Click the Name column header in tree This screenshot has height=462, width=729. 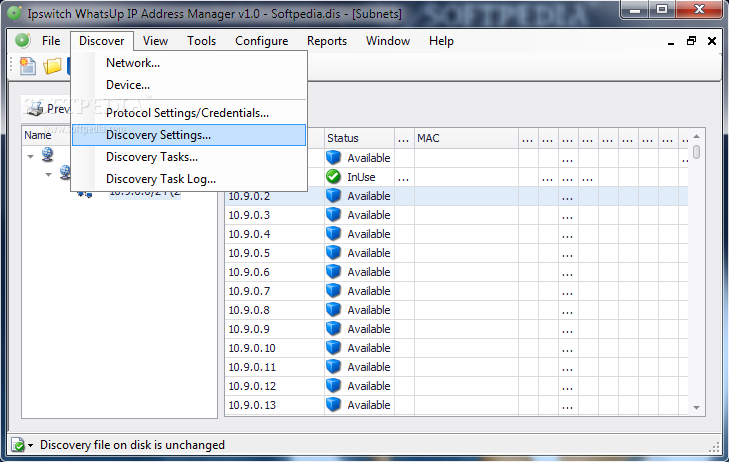pos(46,135)
